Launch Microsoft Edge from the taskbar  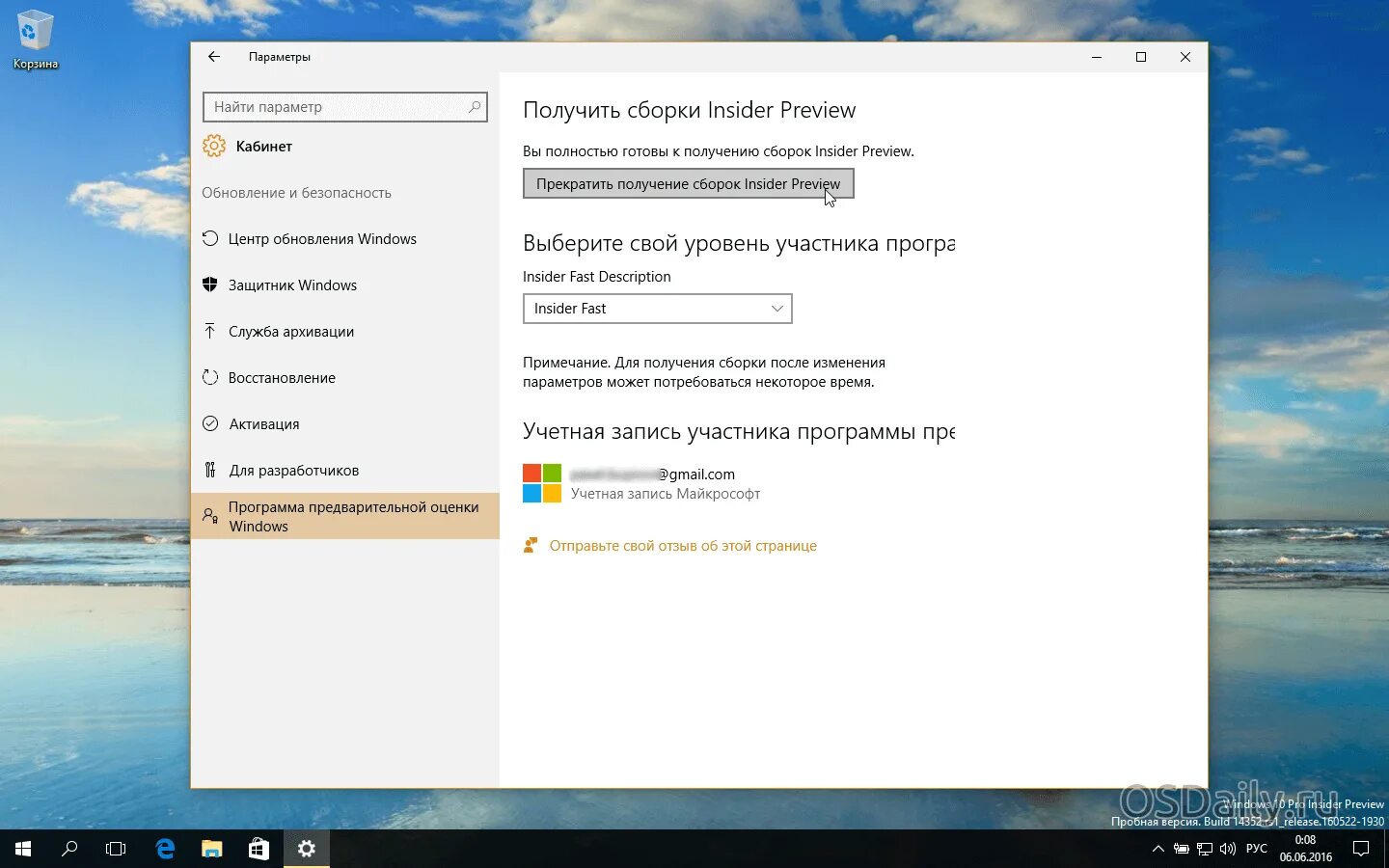tap(165, 849)
